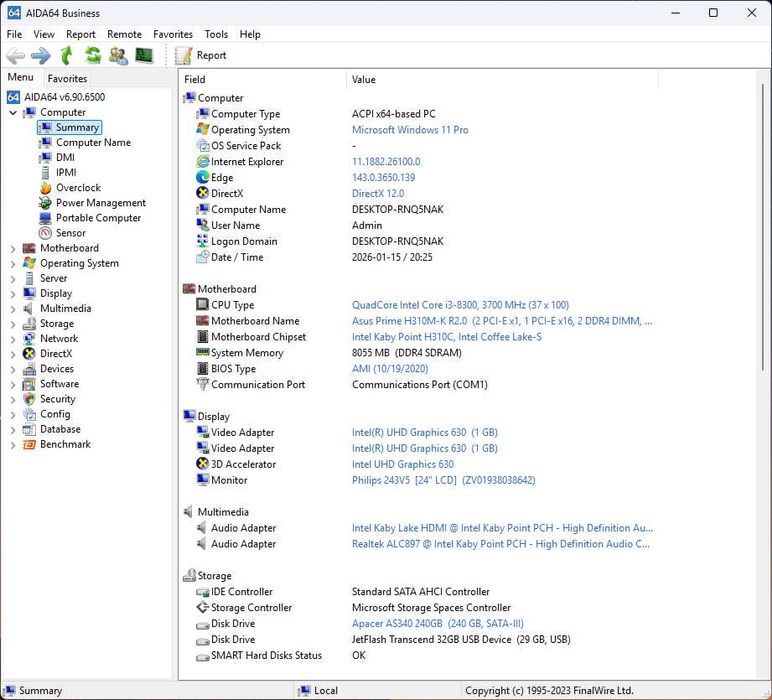Click the Back arrow toolbar icon
772x700 pixels.
pos(15,56)
